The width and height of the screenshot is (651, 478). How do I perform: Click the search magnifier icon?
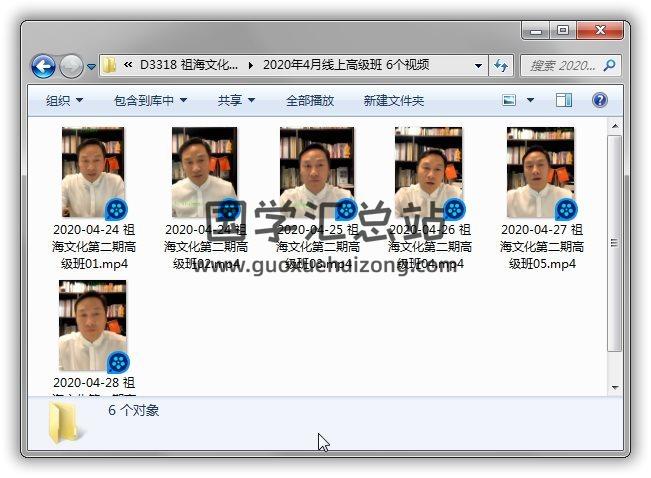coord(609,66)
